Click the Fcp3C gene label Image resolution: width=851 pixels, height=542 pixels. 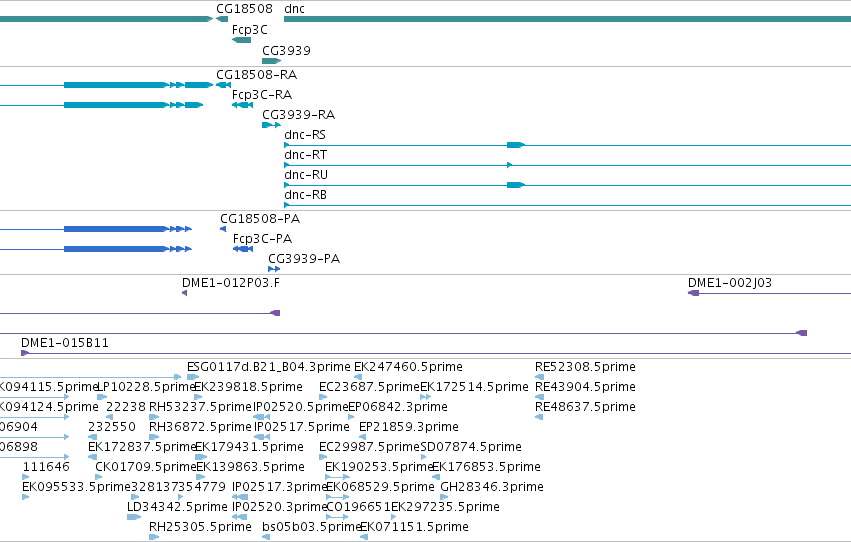pyautogui.click(x=250, y=30)
